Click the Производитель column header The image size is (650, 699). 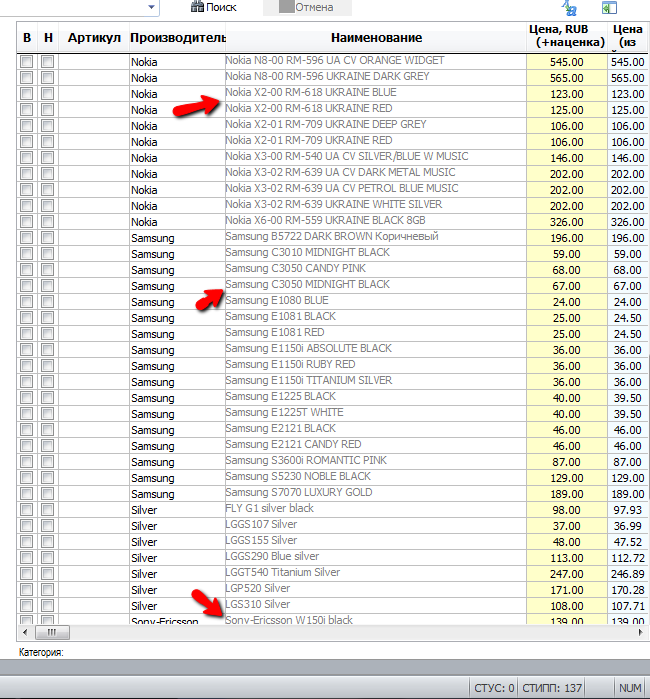coord(177,37)
